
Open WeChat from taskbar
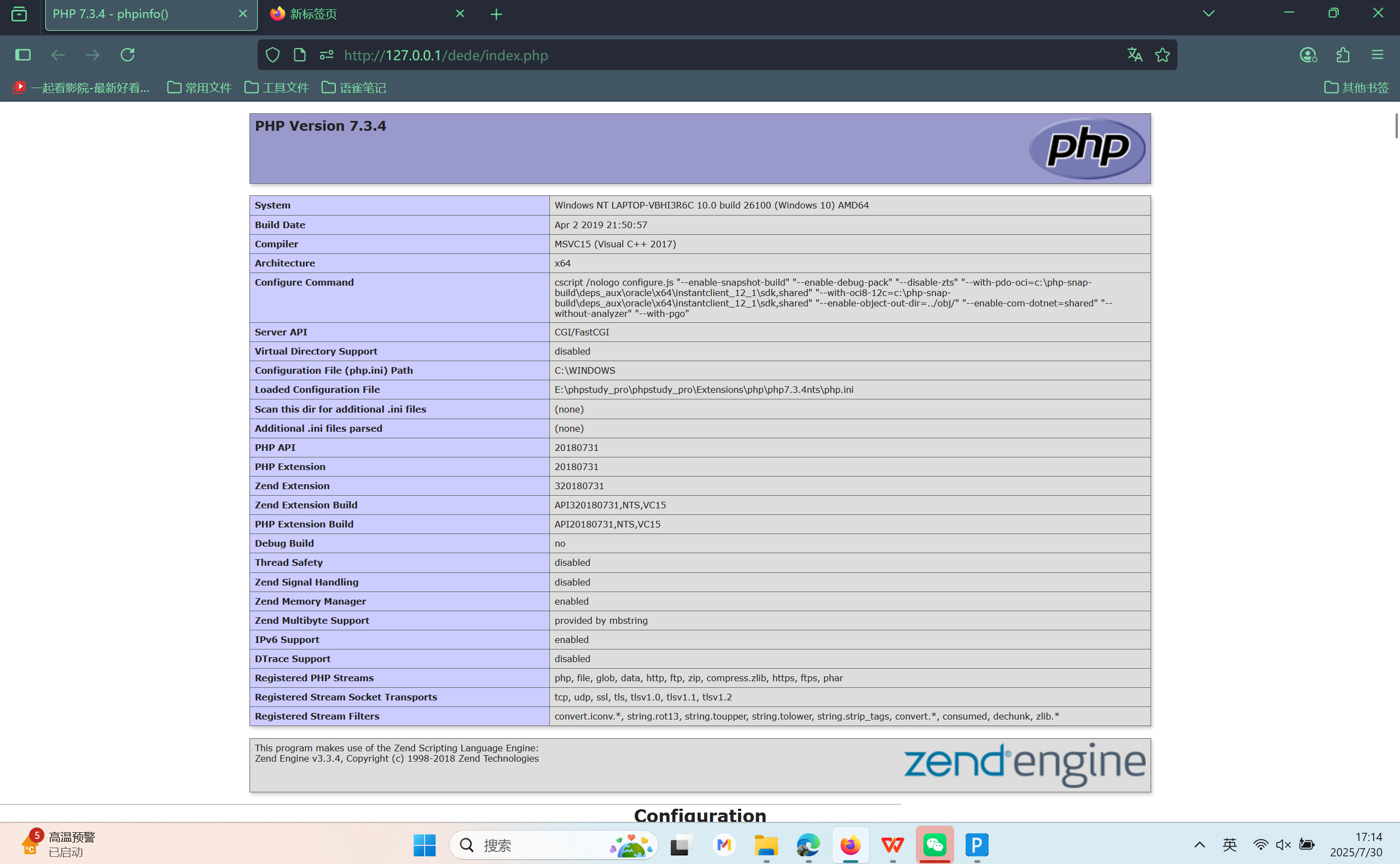click(x=935, y=844)
